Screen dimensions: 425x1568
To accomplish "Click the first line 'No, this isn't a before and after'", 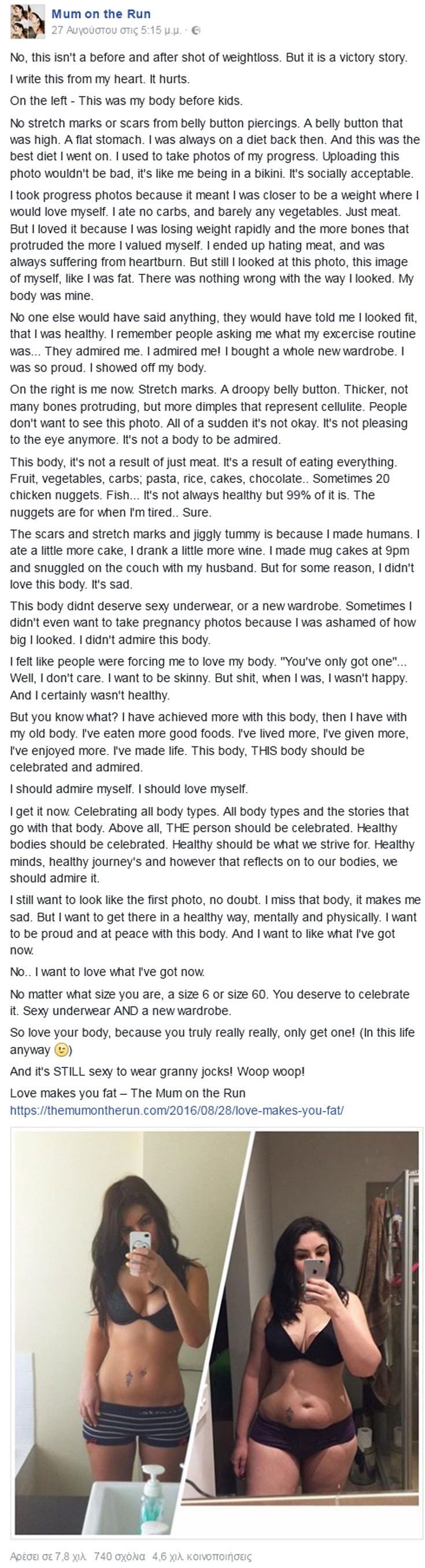I will click(x=208, y=57).
